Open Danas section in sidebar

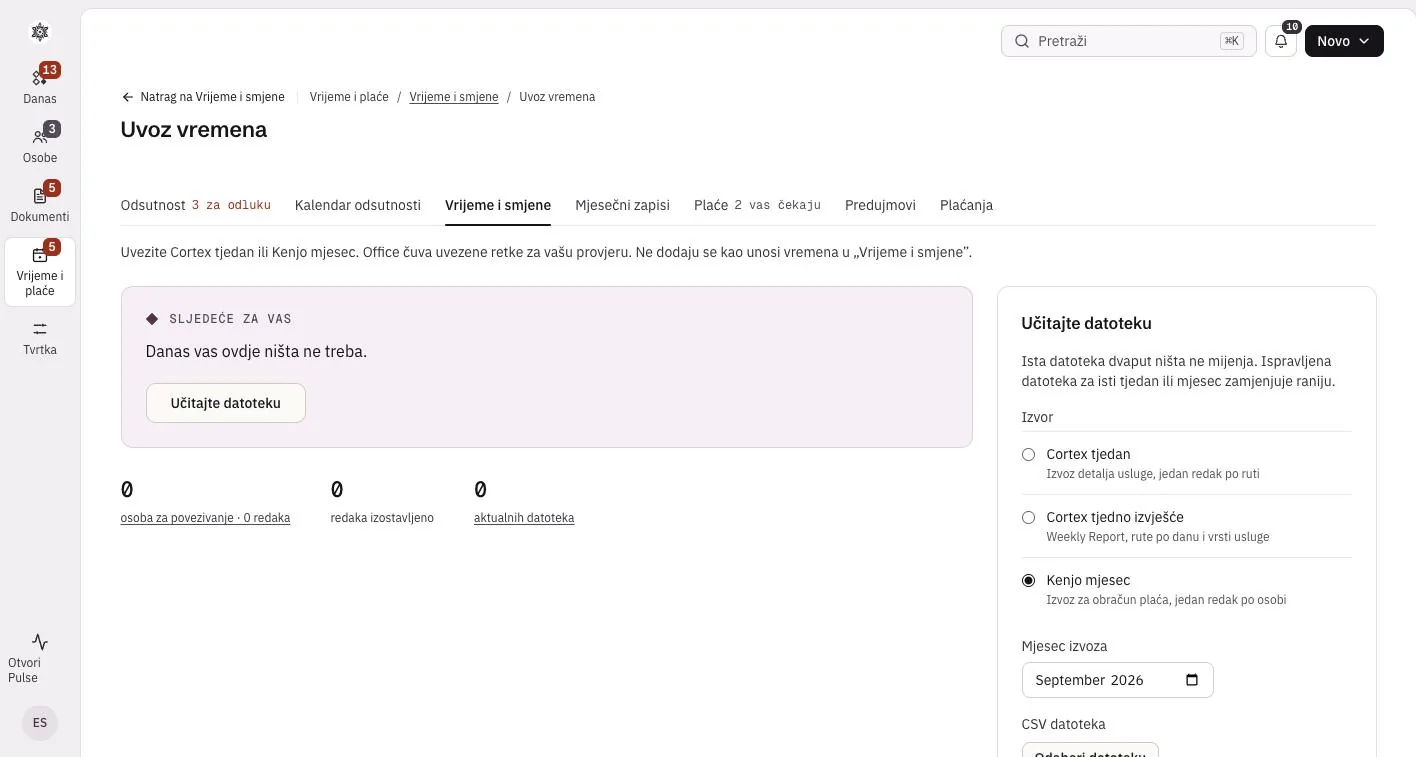[40, 86]
